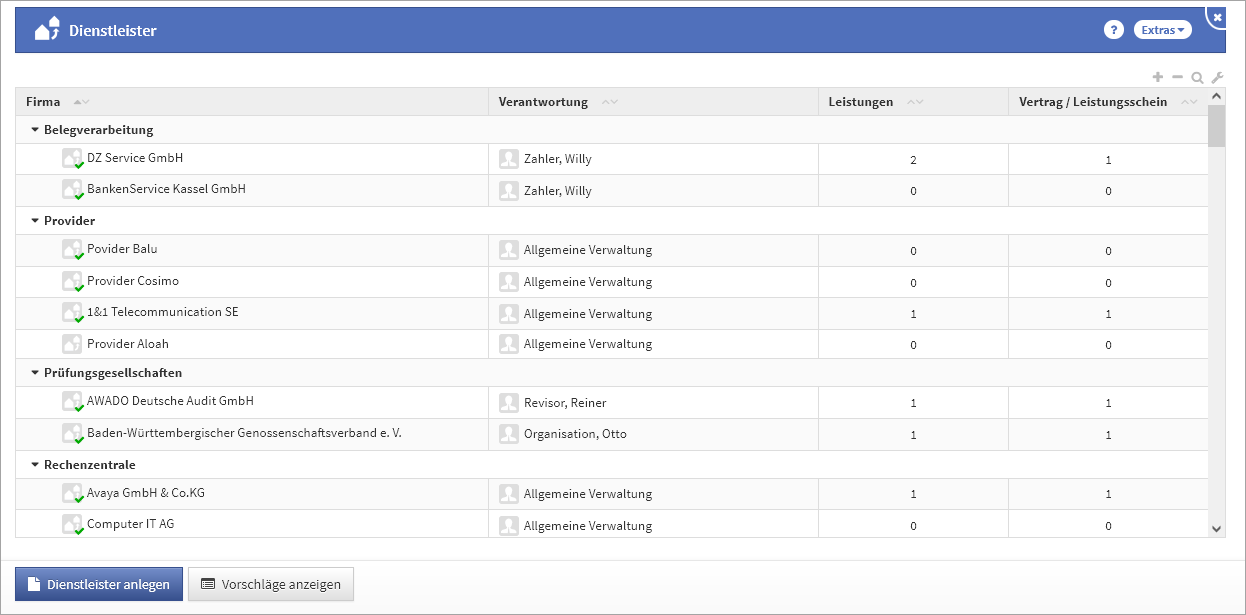Sort by the Firma column header

coord(44,102)
